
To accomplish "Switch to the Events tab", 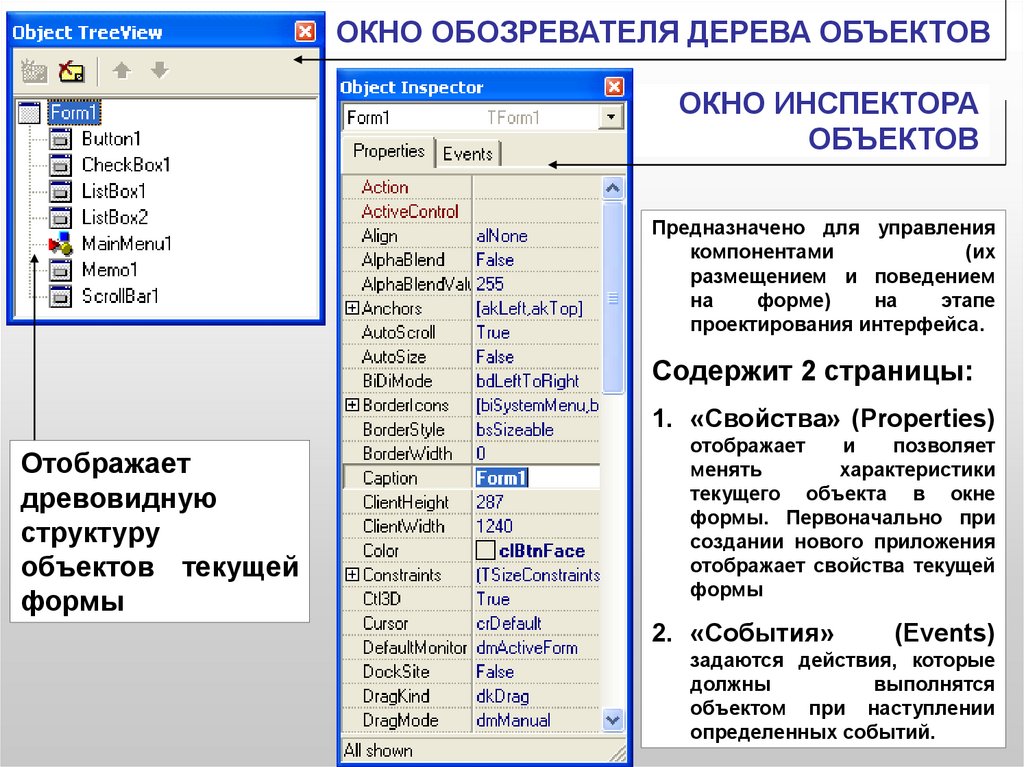I will [467, 154].
